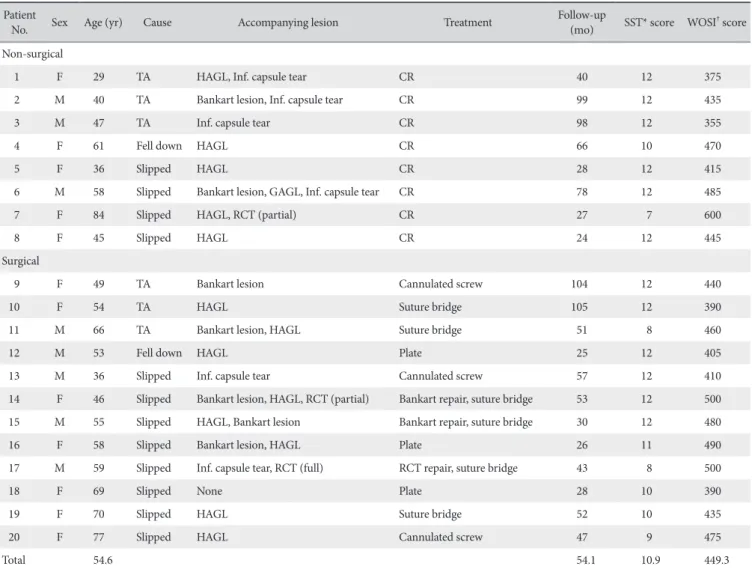Click total WOSI mean 449.3
Screen dimensions: 752x569
click(x=716, y=560)
